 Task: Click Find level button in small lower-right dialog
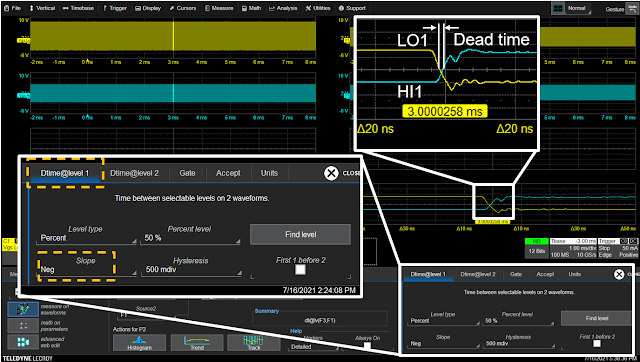tap(597, 318)
